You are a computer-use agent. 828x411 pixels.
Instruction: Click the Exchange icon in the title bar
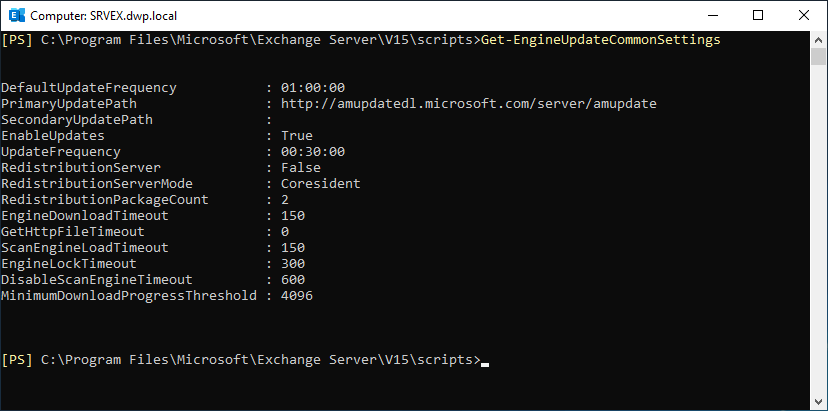(x=15, y=15)
